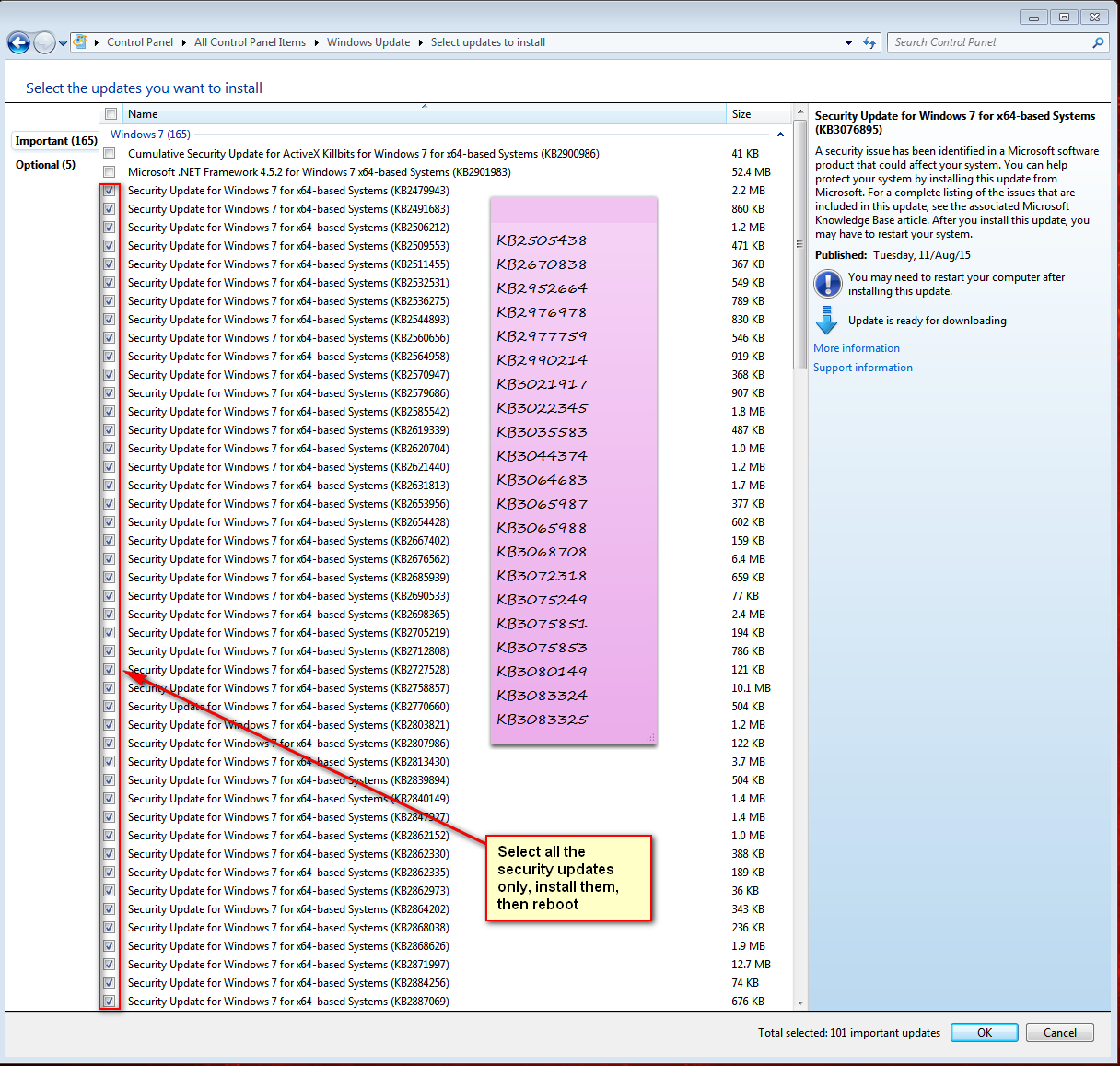
Task: Sort the list by the Name column
Action: pos(424,114)
